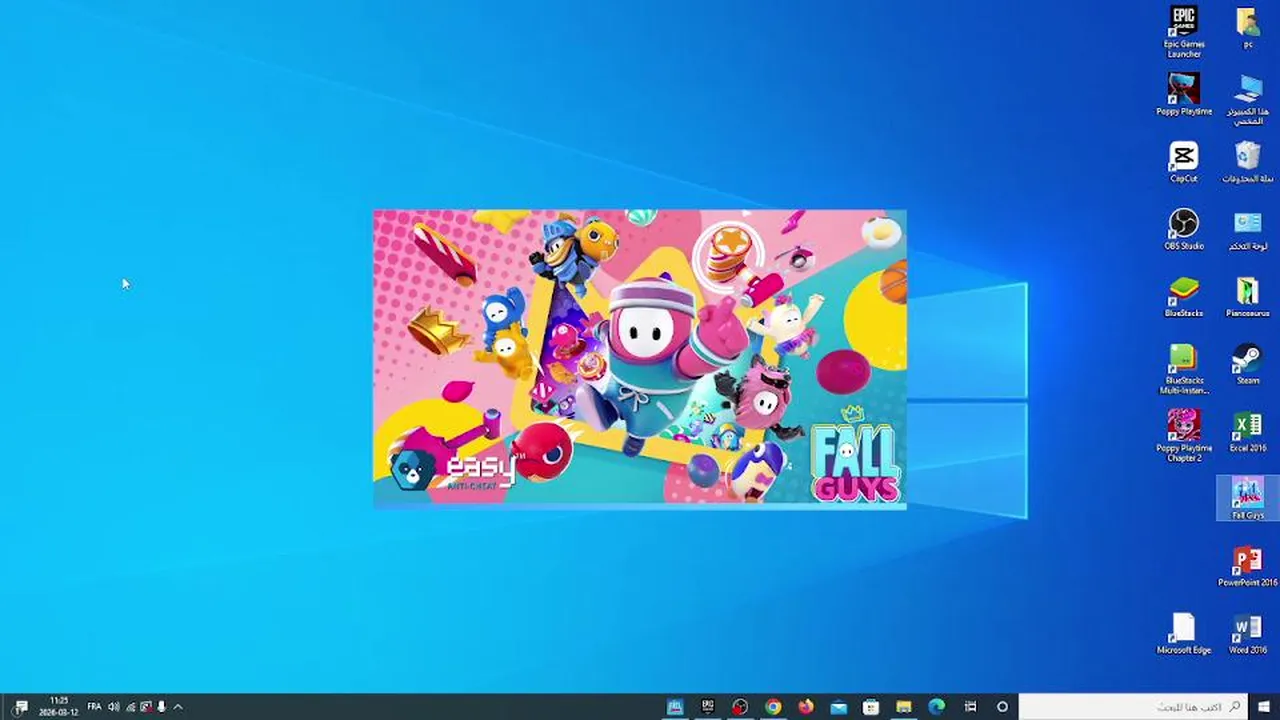Launch Poppy Playtime from the desktop
The height and width of the screenshot is (720, 1280).
click(x=1184, y=95)
